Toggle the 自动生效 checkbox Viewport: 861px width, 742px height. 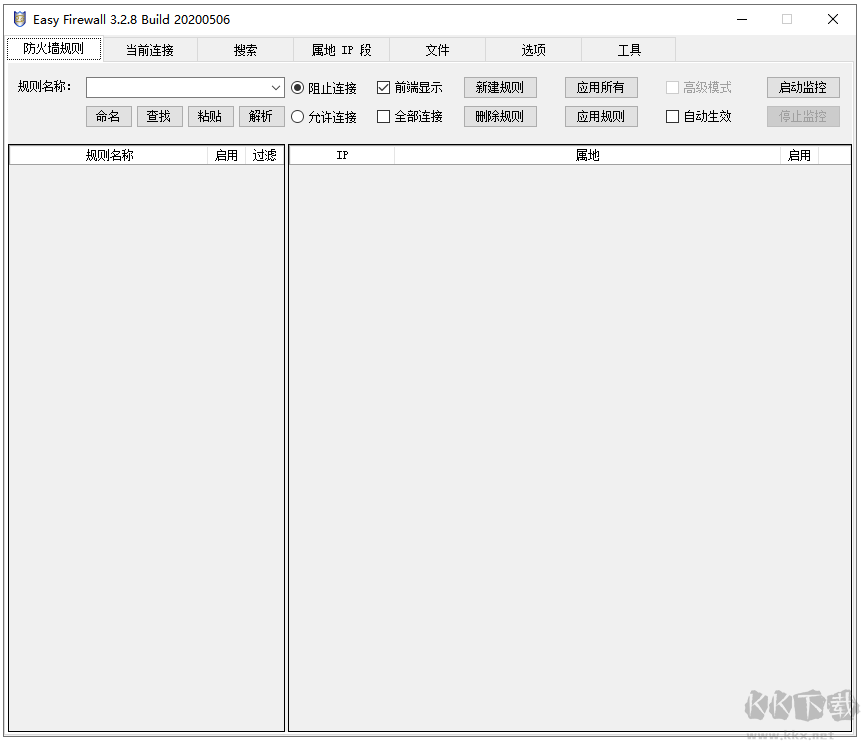point(672,116)
